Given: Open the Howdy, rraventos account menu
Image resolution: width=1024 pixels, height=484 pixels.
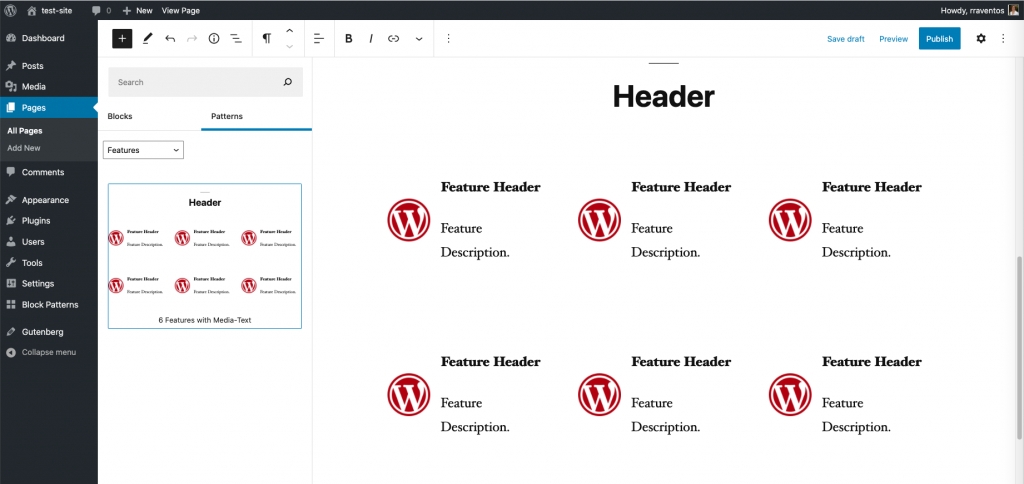Looking at the screenshot, I should (x=978, y=10).
